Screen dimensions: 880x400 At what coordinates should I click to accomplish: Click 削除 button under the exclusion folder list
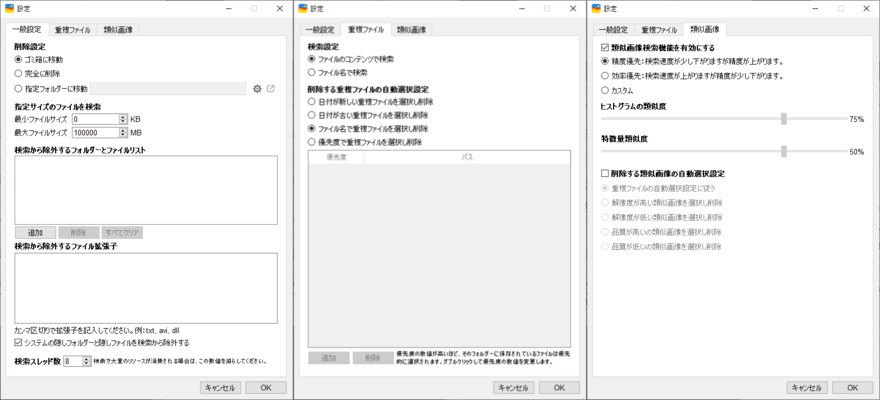point(79,233)
